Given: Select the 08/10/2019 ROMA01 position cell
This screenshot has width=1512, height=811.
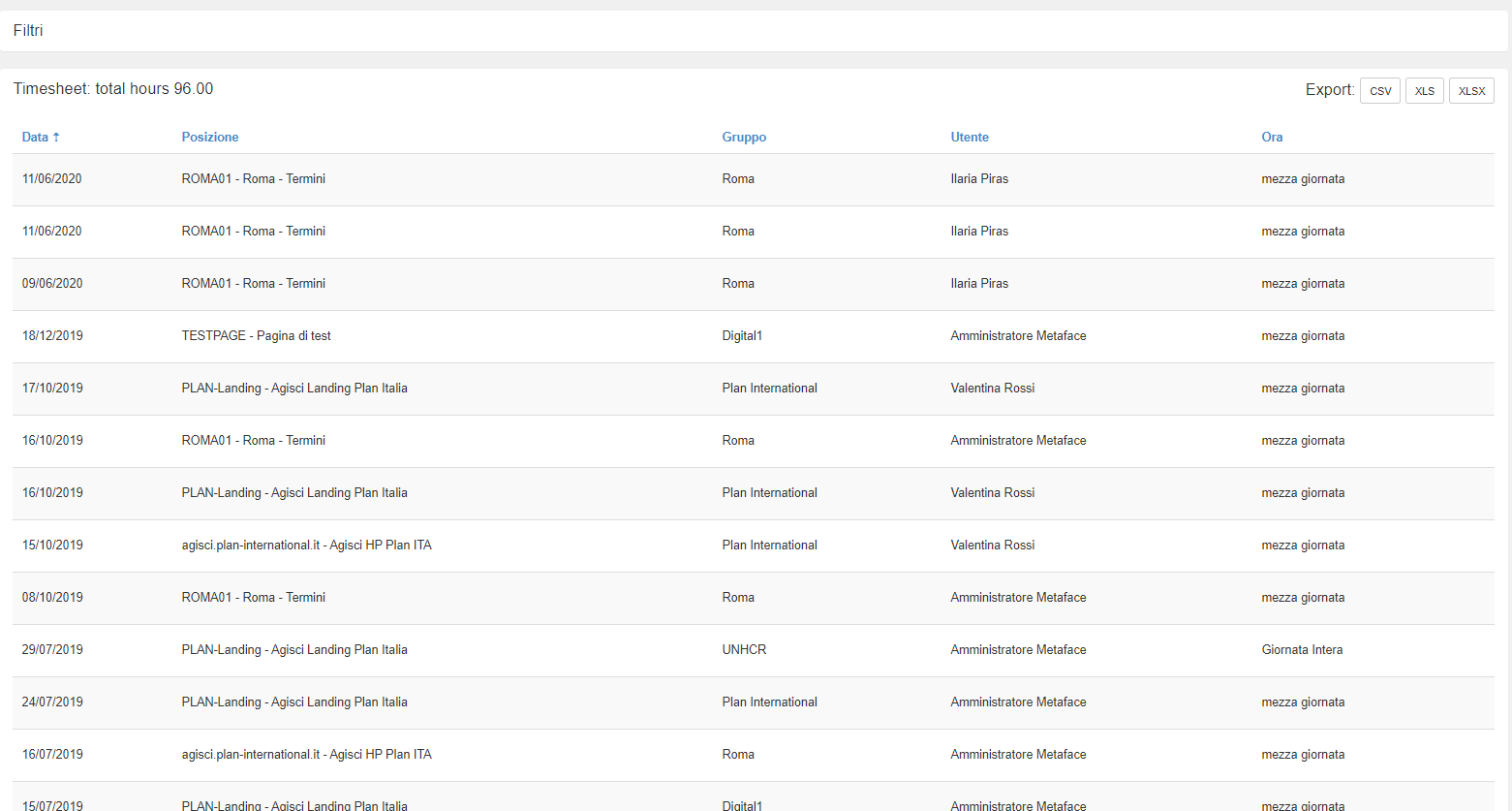Looking at the screenshot, I should [253, 598].
